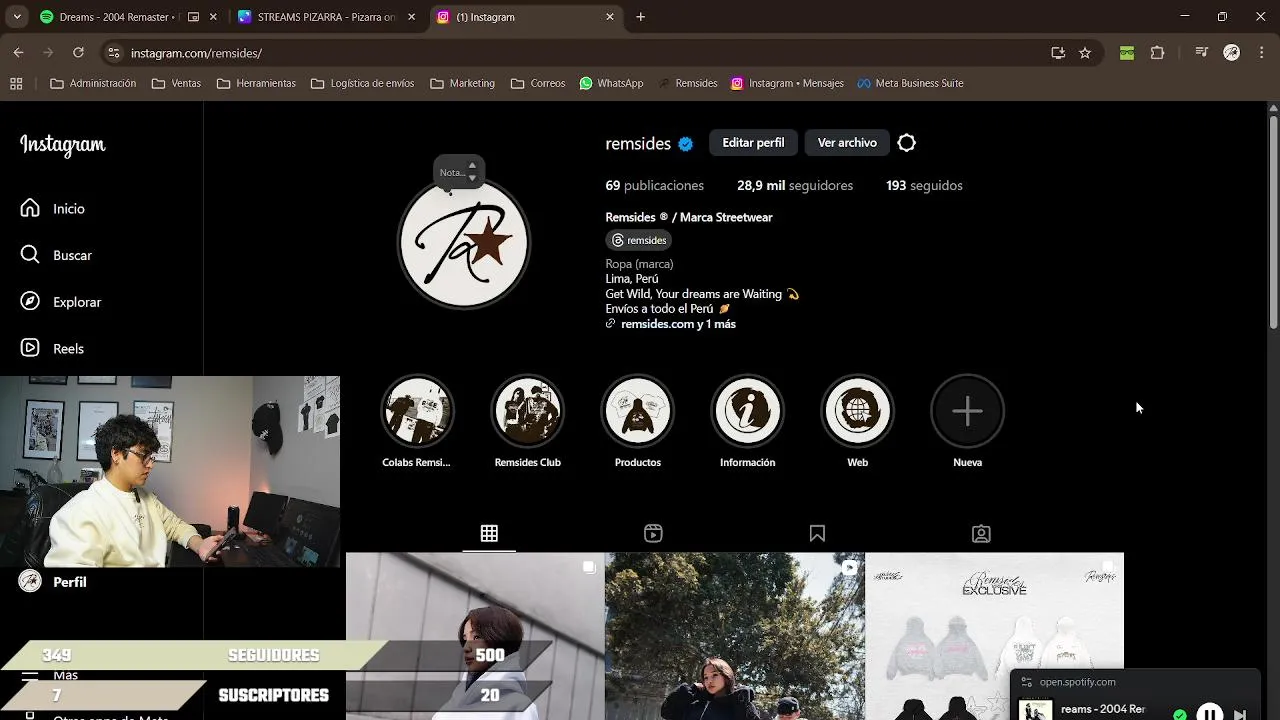
Task: Open the WhatsApp bookmark
Action: [x=611, y=83]
